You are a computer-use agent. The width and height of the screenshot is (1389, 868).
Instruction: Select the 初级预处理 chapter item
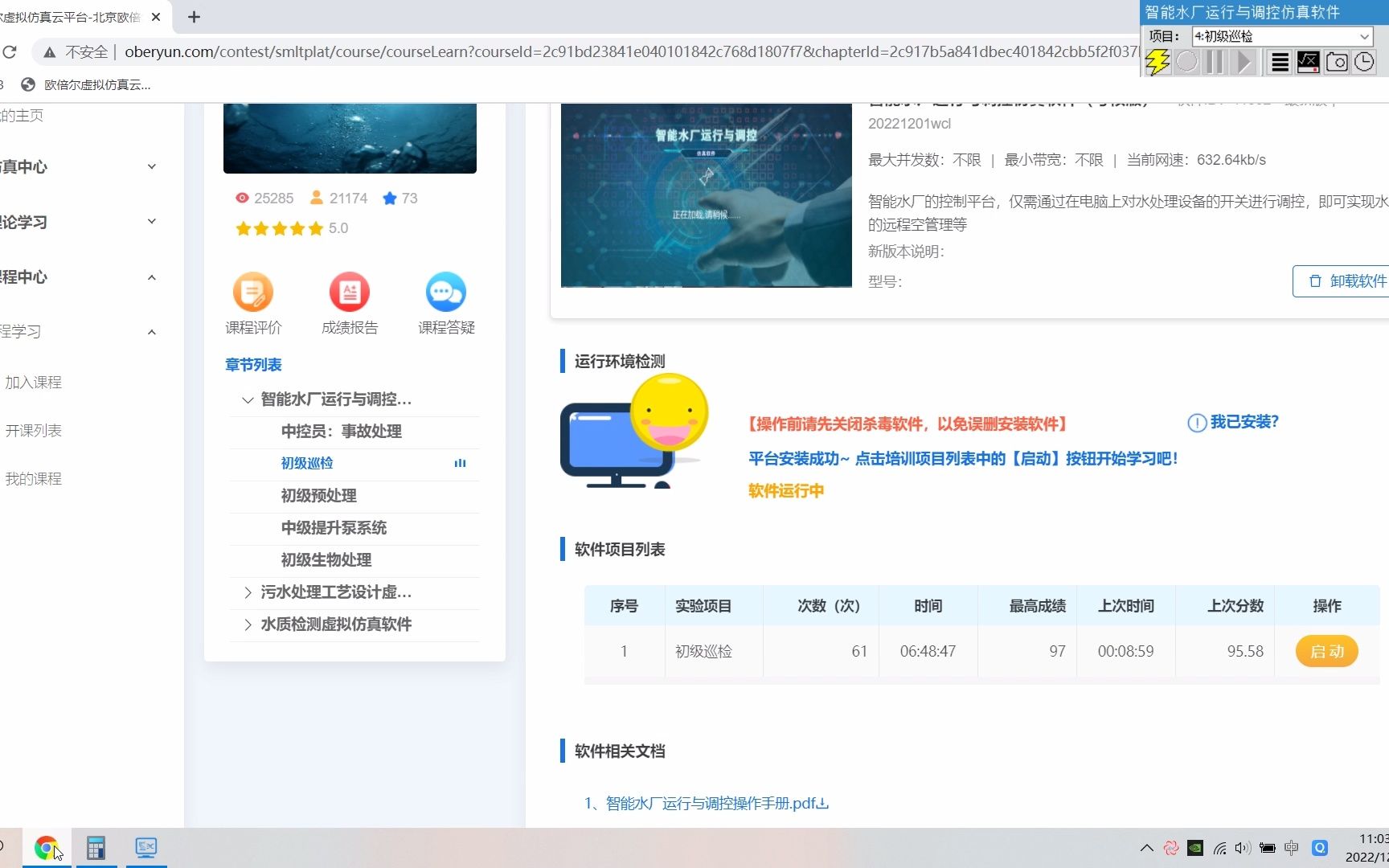(x=318, y=496)
